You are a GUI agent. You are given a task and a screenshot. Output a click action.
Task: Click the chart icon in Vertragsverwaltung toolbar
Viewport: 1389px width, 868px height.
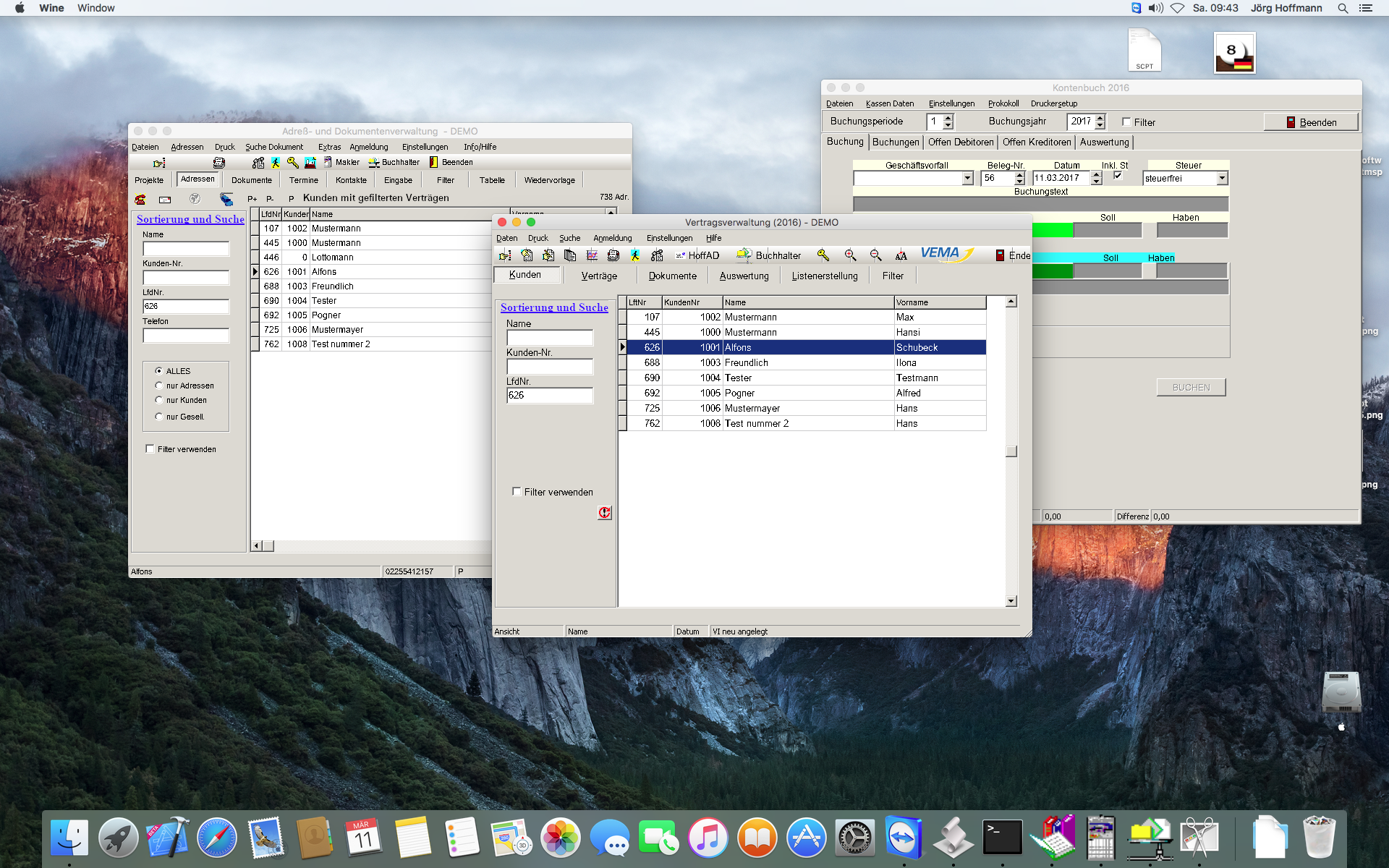592,255
